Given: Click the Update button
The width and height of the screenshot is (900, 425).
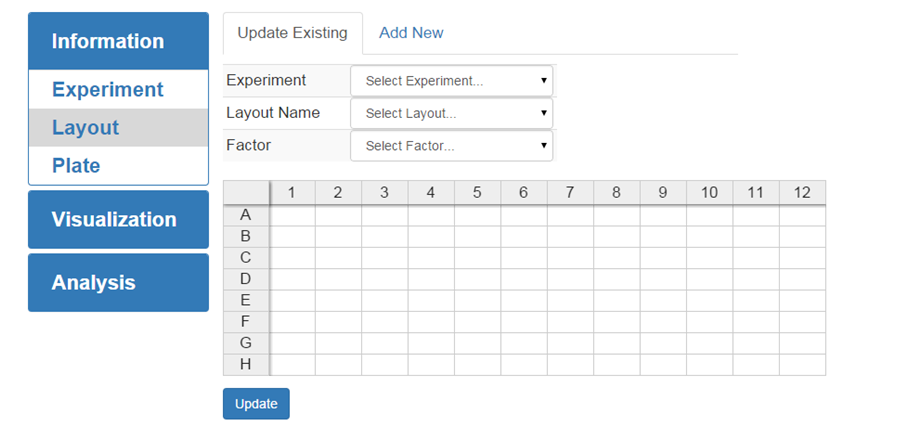Looking at the screenshot, I should coord(256,404).
